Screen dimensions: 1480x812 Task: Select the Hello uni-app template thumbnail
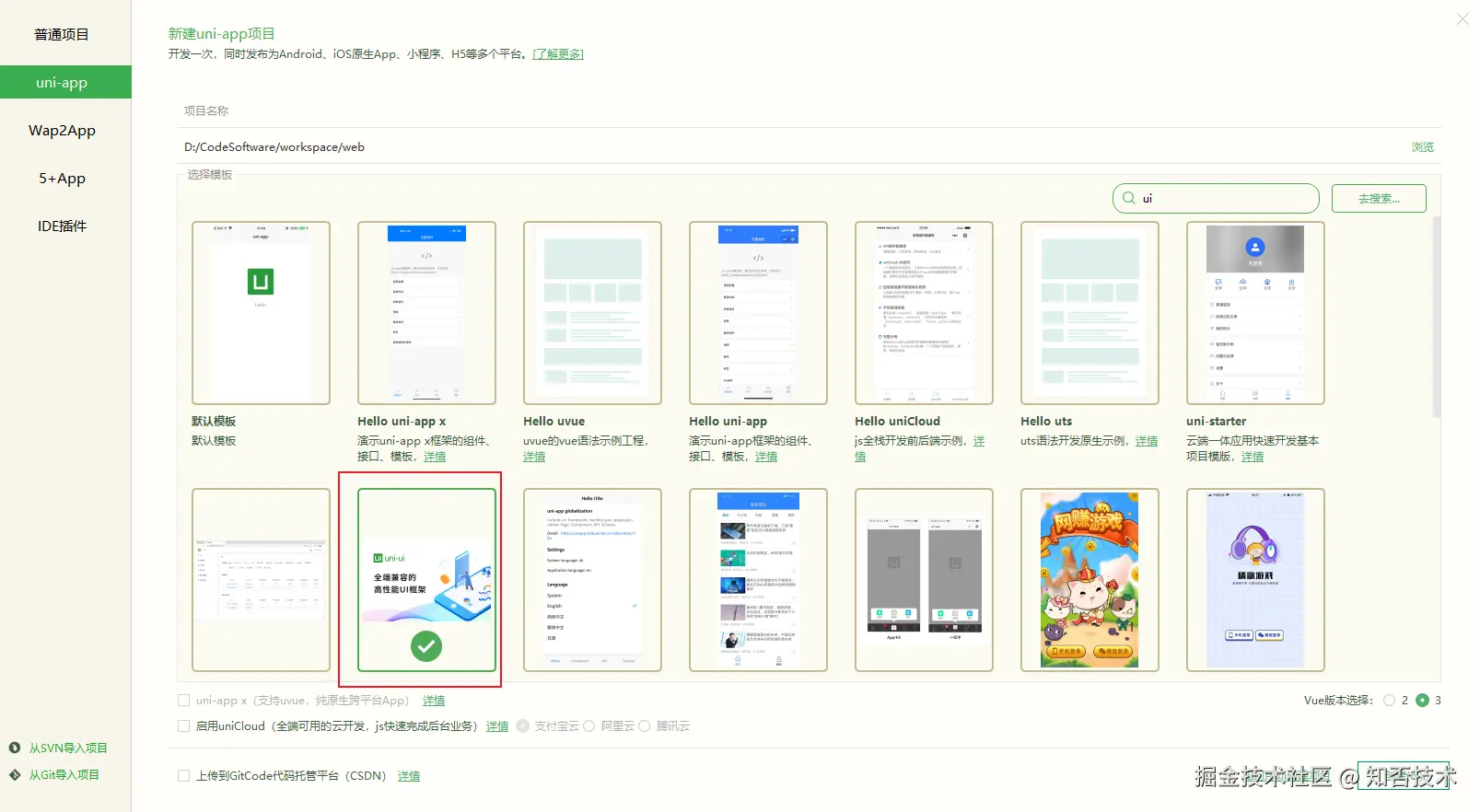758,313
